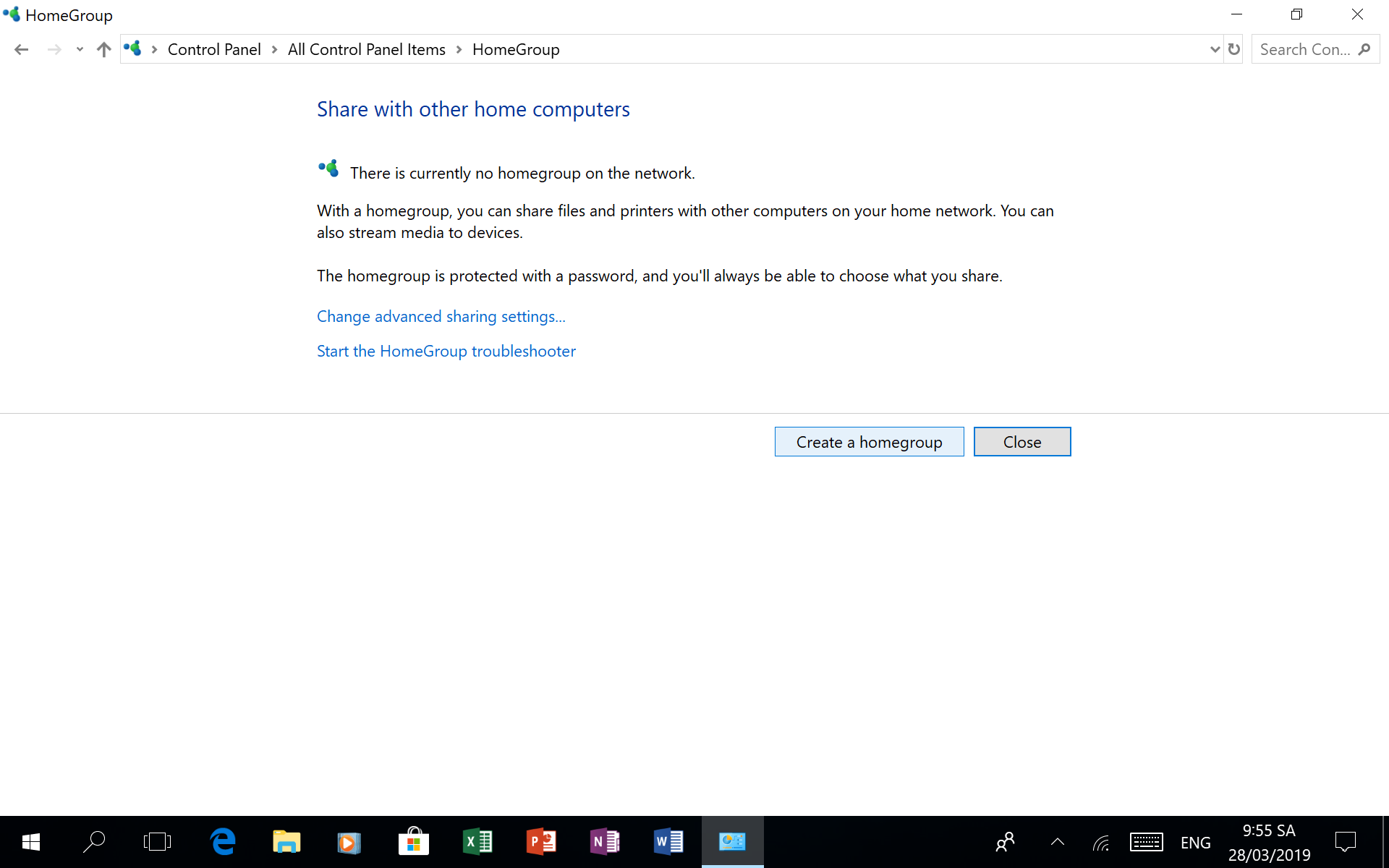Focus the Search Control Panel box

coord(1315,49)
